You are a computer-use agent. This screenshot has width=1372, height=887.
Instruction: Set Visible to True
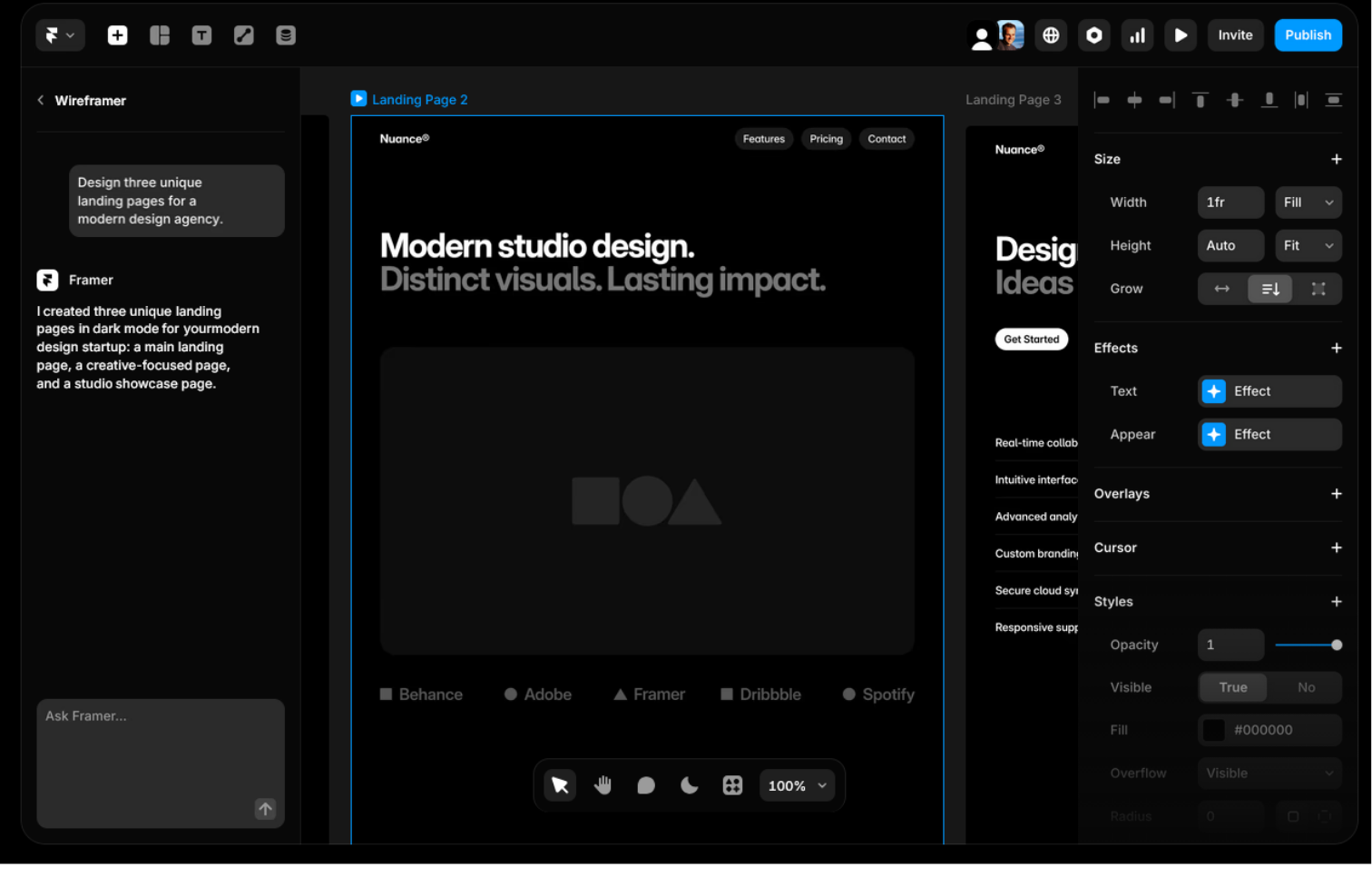tap(1233, 687)
